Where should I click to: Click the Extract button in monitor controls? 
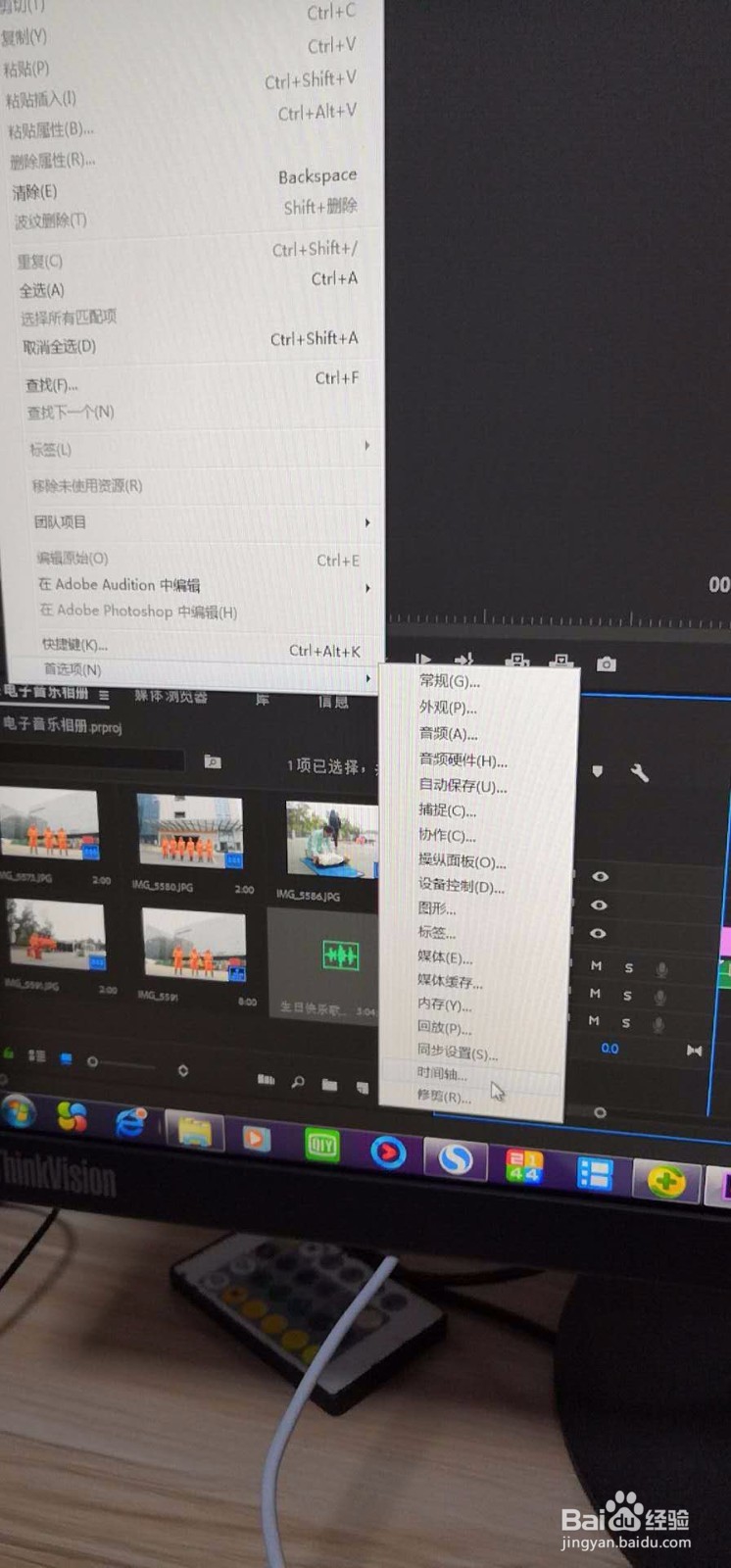(x=560, y=661)
